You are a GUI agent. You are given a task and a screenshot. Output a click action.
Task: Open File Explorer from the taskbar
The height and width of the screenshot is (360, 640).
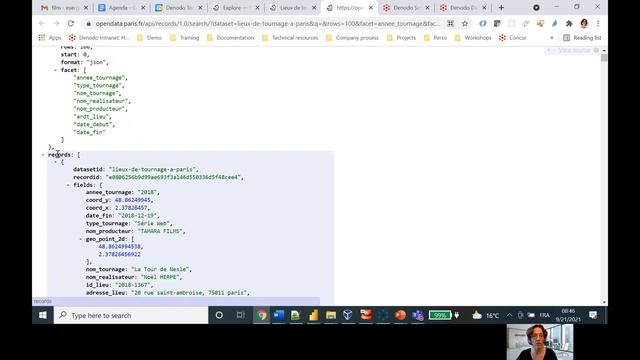331,315
